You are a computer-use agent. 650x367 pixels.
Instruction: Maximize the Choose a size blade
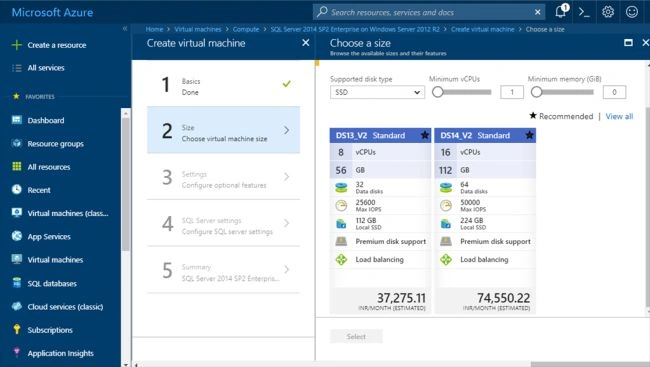tap(628, 42)
